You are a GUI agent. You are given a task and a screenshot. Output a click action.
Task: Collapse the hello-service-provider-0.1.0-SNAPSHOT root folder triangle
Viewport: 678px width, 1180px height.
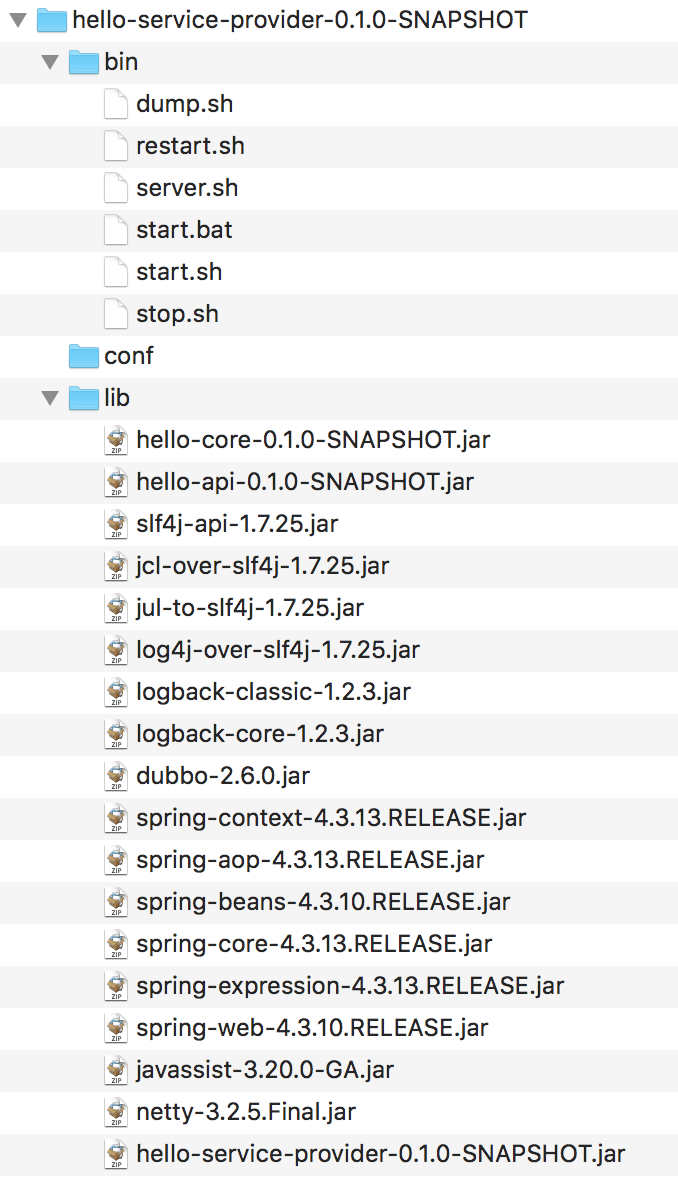click(x=18, y=20)
